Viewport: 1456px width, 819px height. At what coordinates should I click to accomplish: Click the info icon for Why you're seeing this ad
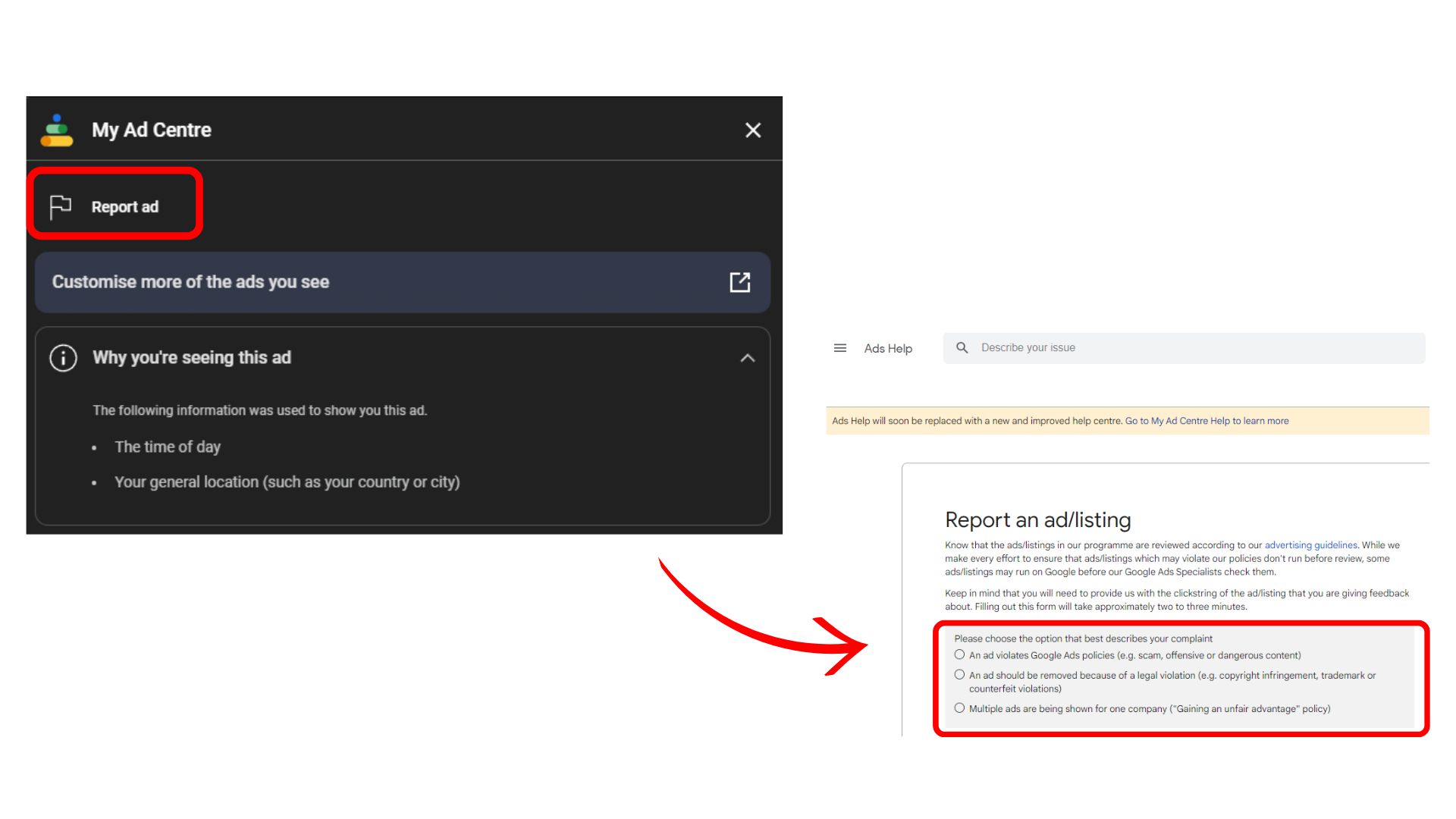pos(63,357)
